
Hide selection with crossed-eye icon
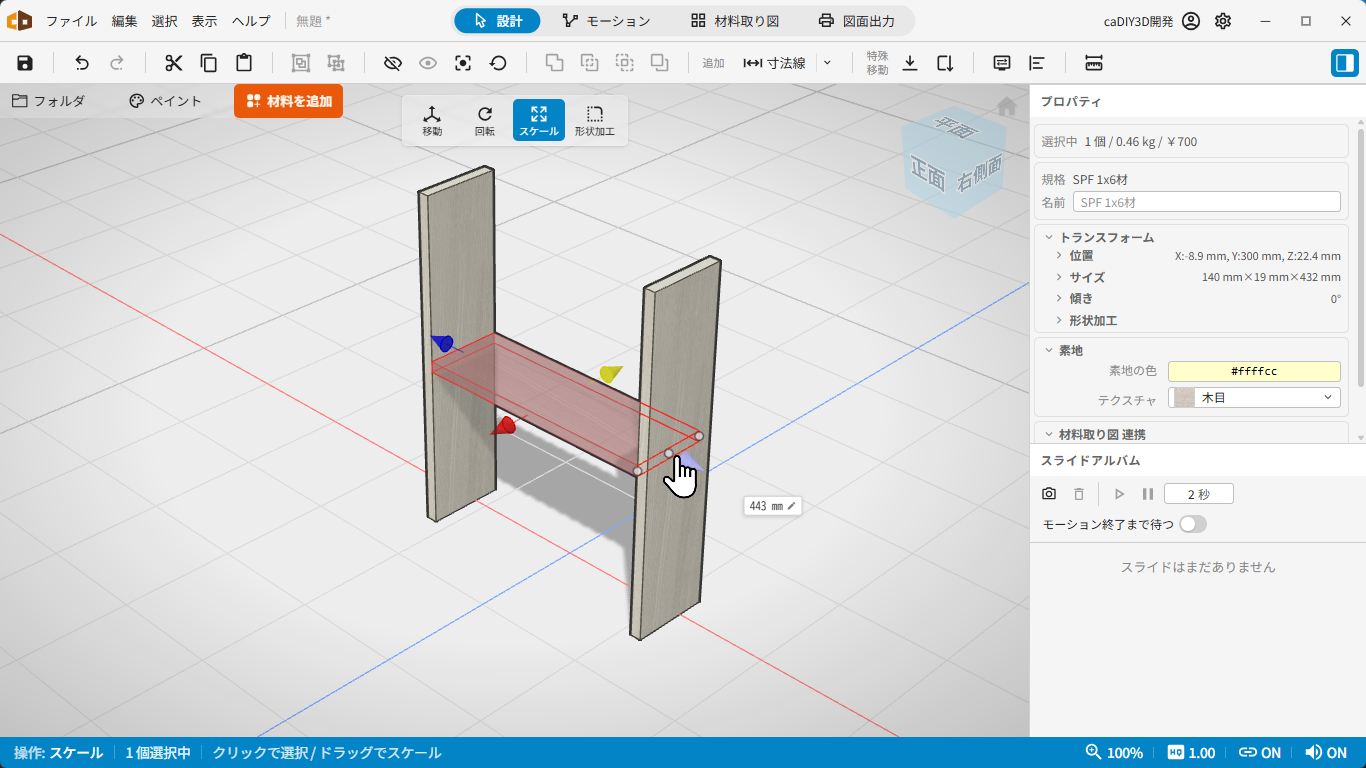[393, 63]
